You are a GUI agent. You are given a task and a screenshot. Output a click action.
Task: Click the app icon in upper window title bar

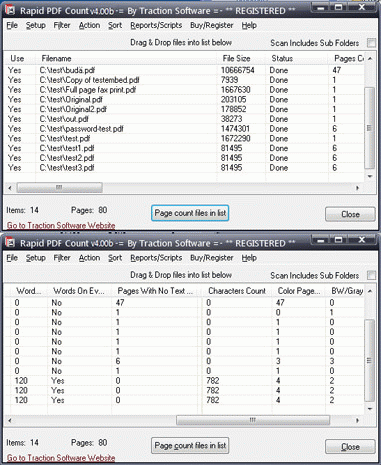point(10,10)
